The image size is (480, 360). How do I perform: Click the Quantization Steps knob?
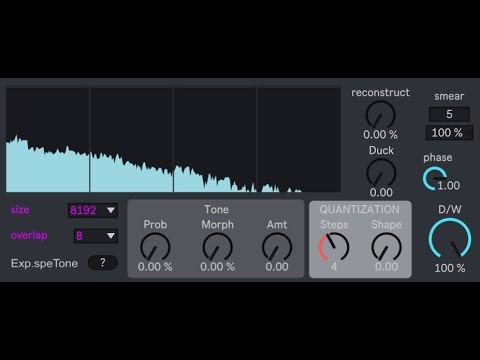point(334,247)
